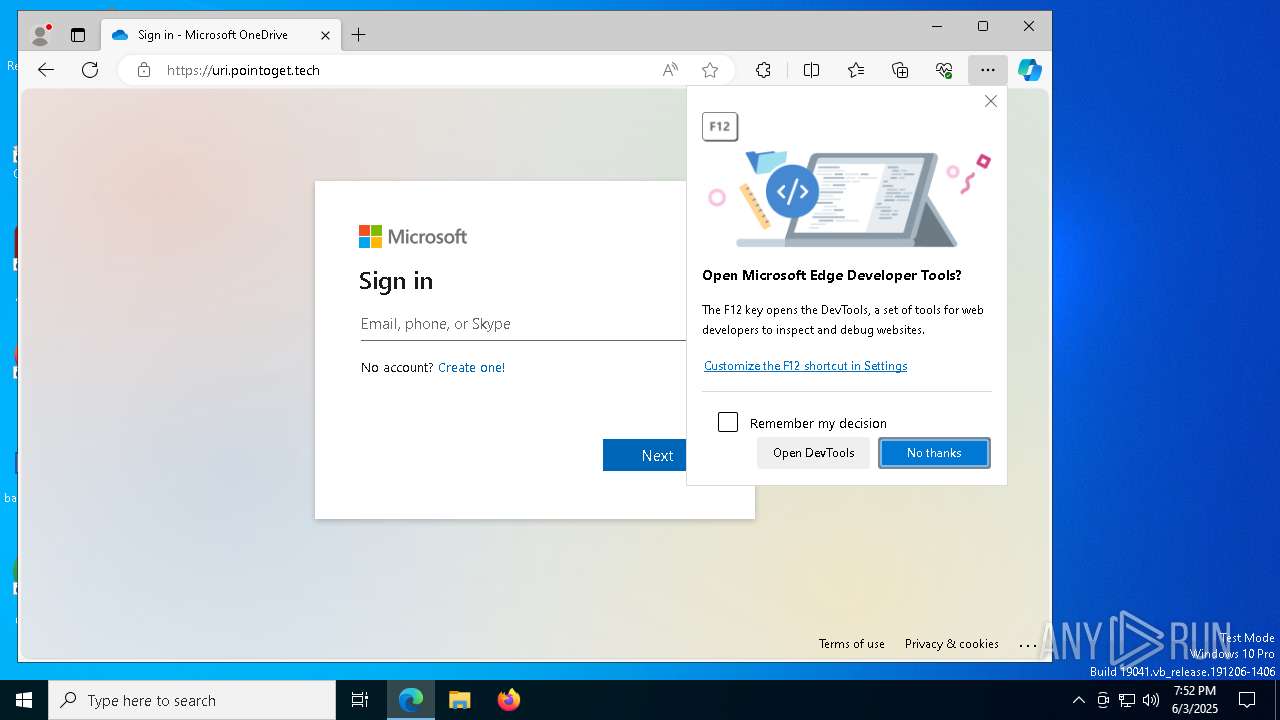Open the Windows Start menu
The height and width of the screenshot is (720, 1280).
[24, 700]
